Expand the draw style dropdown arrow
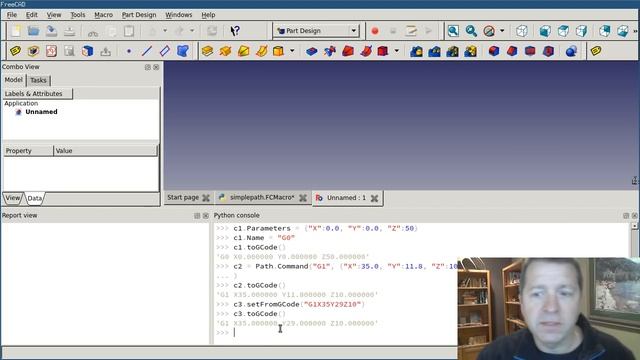Image resolution: width=640 pixels, height=360 pixels. point(502,31)
